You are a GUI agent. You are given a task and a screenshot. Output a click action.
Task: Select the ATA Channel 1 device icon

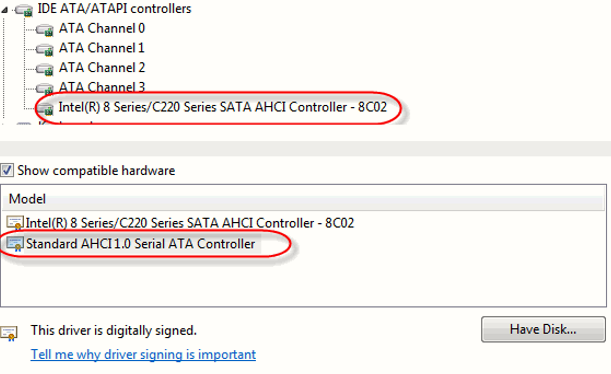(x=44, y=49)
